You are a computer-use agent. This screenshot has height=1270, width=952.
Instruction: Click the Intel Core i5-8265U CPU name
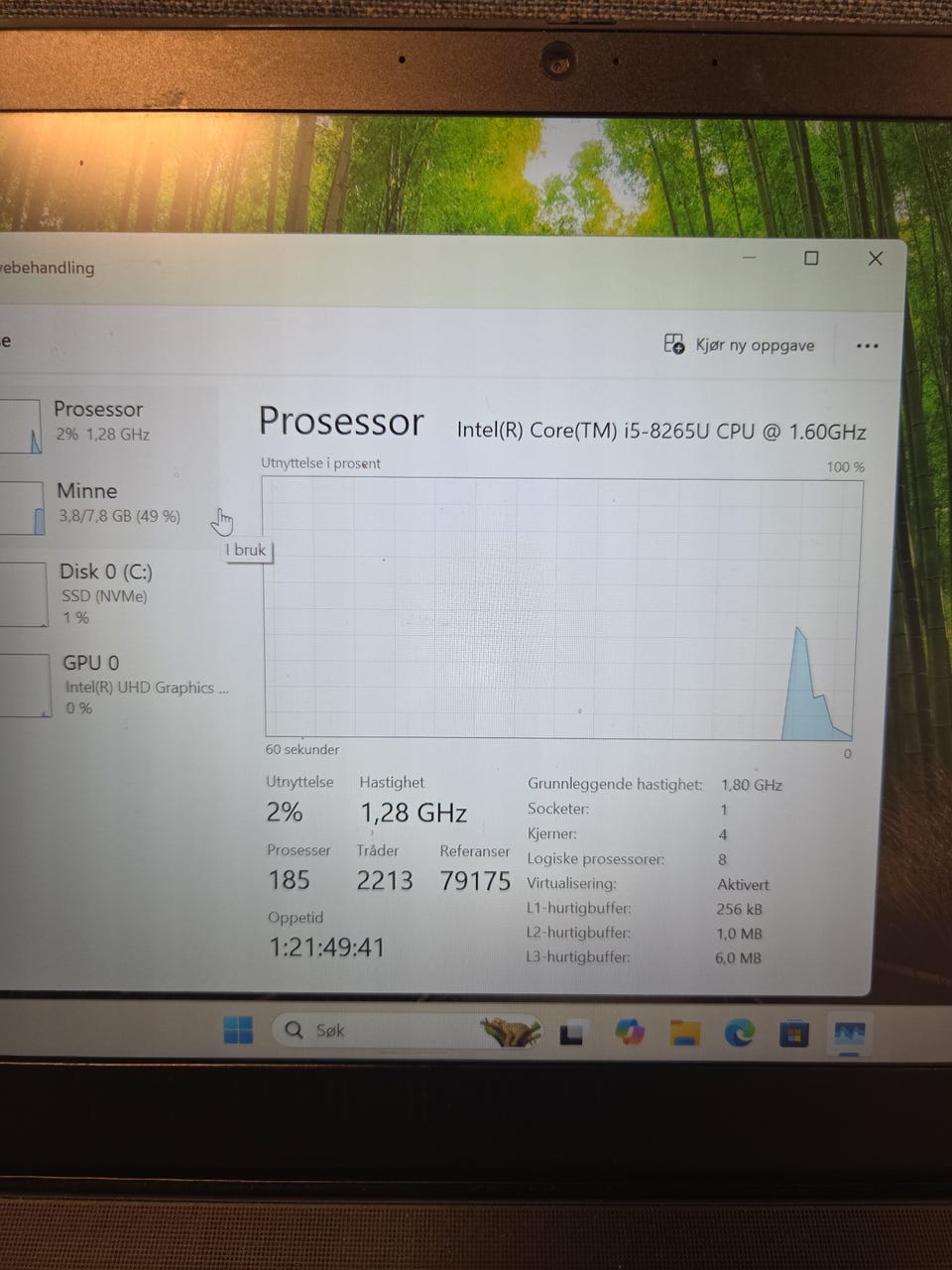661,432
